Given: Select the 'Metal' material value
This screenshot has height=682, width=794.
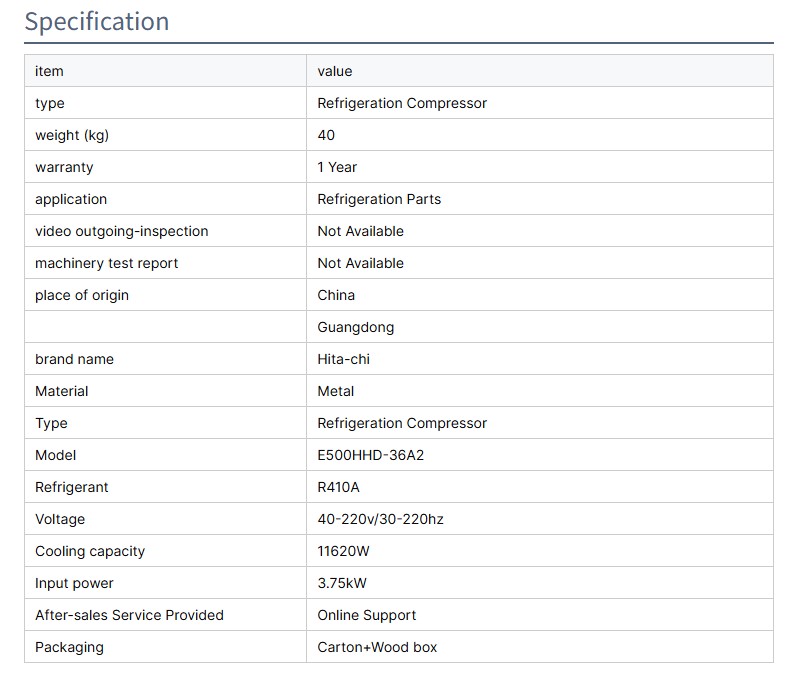Looking at the screenshot, I should pos(336,391).
